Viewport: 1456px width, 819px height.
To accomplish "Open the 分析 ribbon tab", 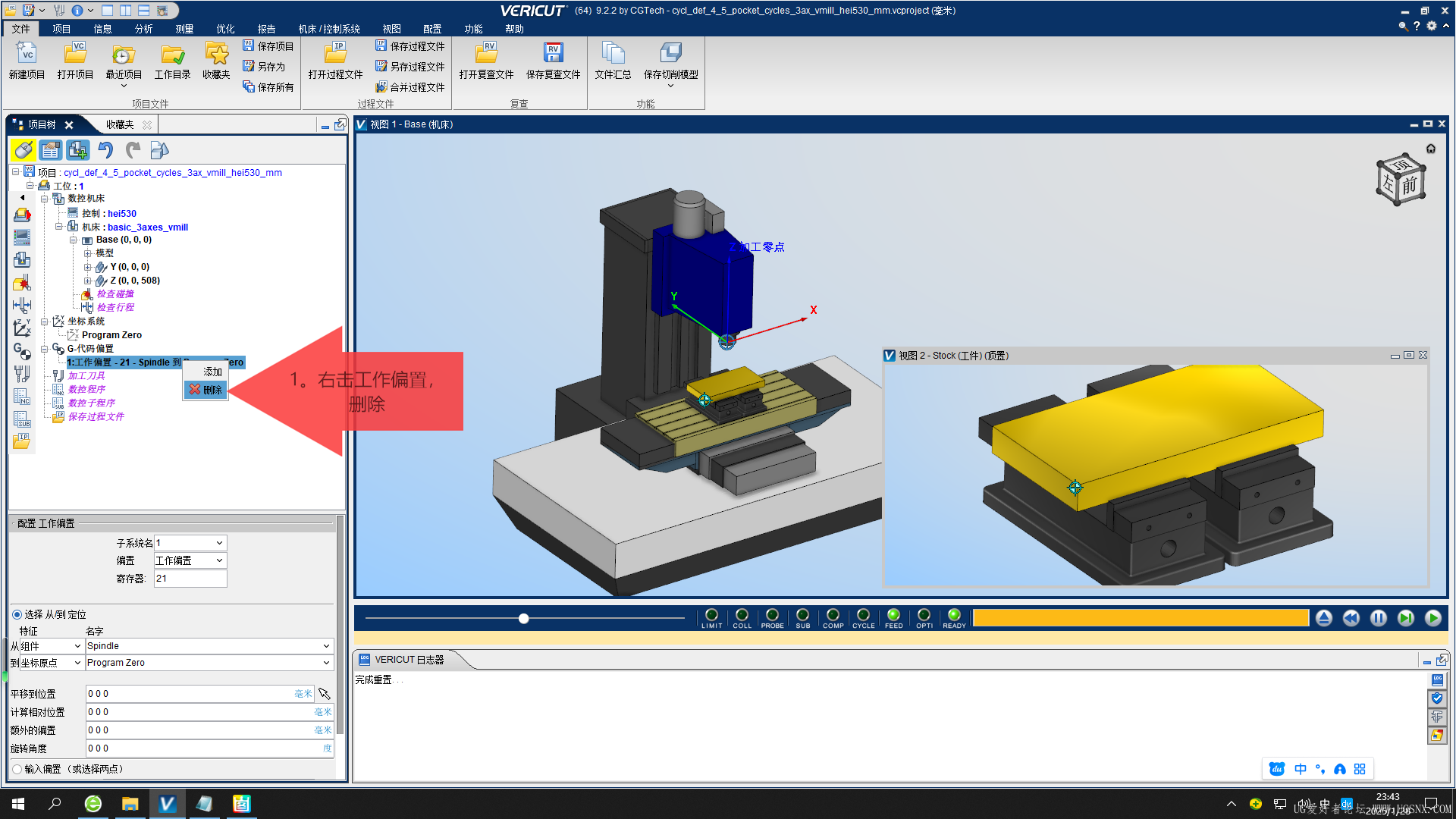I will pos(143,29).
